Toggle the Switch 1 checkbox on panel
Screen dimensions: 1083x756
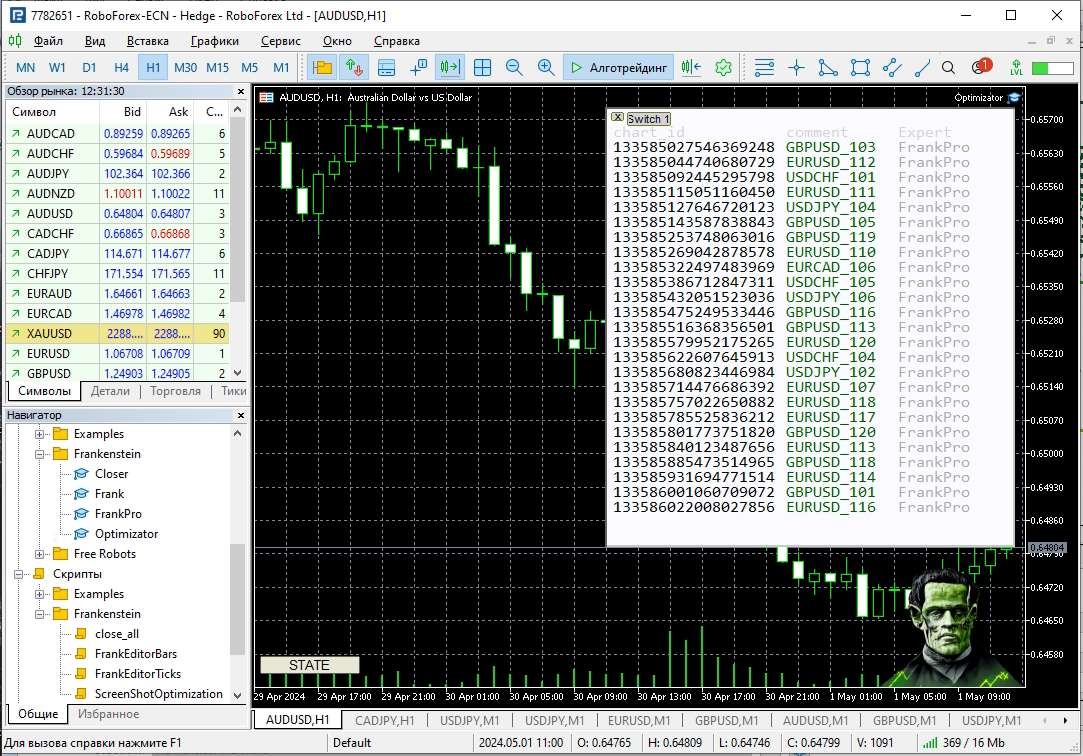[617, 118]
